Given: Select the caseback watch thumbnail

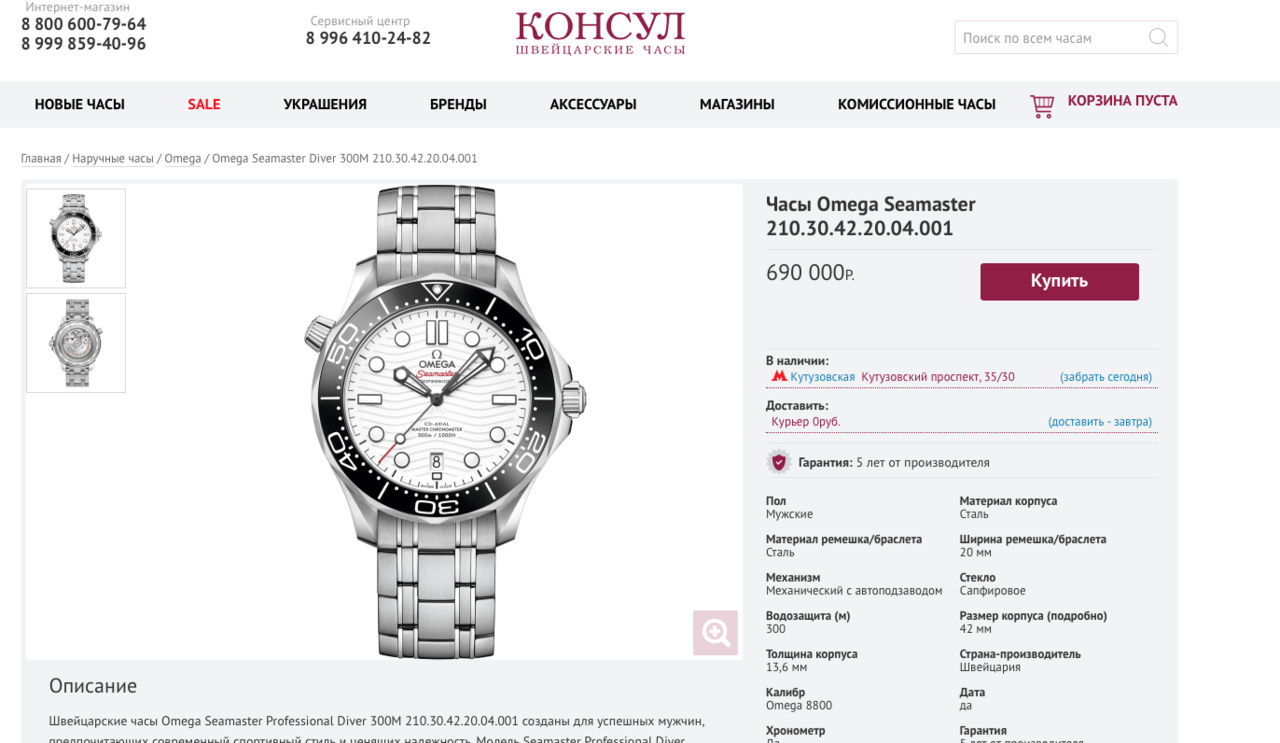Looking at the screenshot, I should (76, 342).
